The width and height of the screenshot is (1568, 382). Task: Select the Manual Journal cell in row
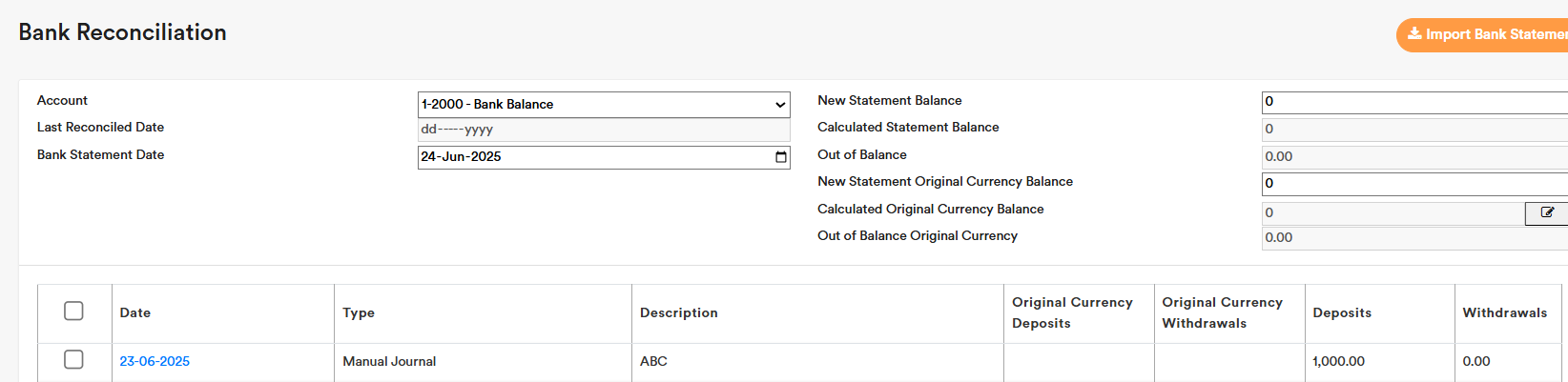[389, 362]
